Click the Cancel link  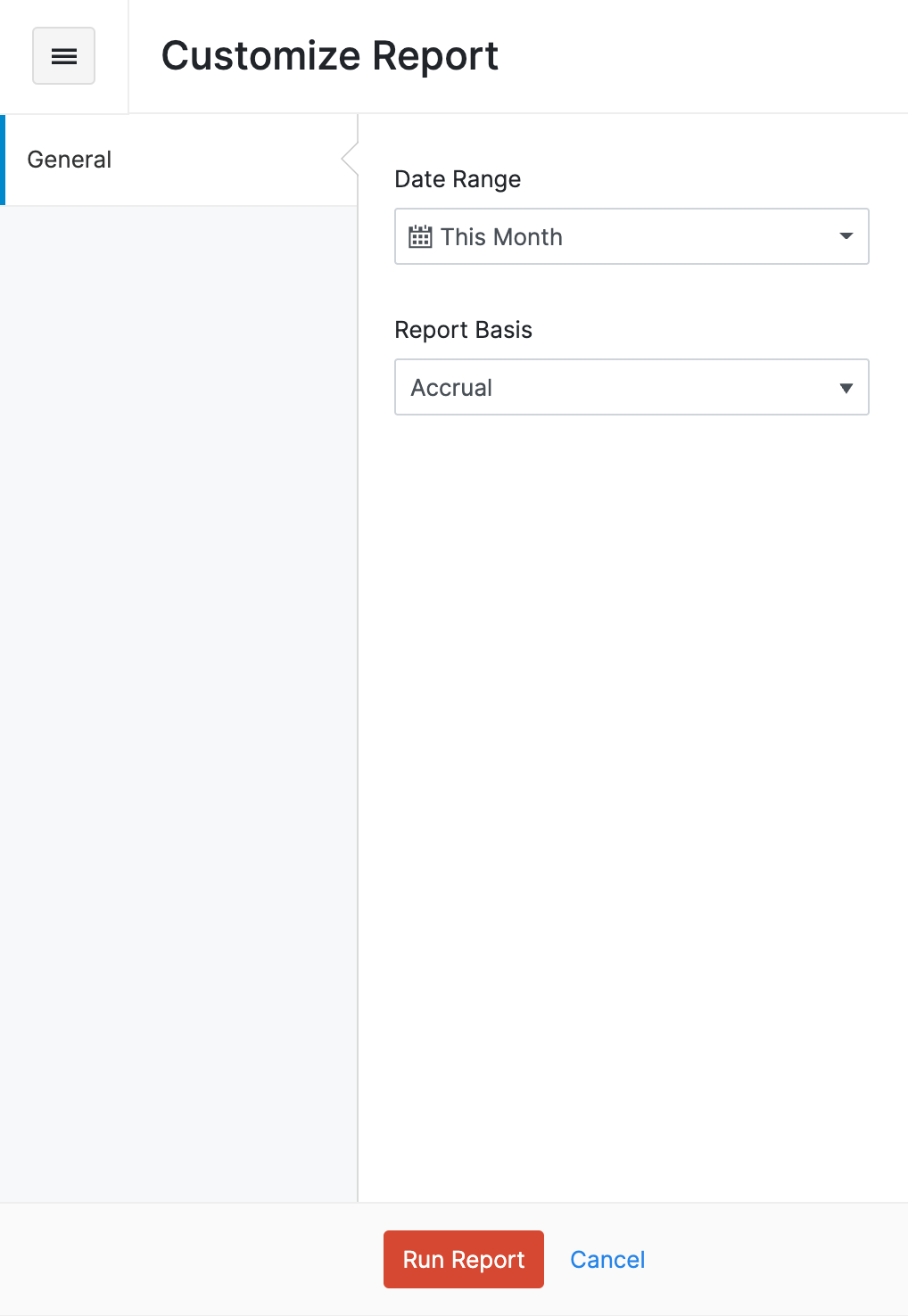tap(607, 1259)
